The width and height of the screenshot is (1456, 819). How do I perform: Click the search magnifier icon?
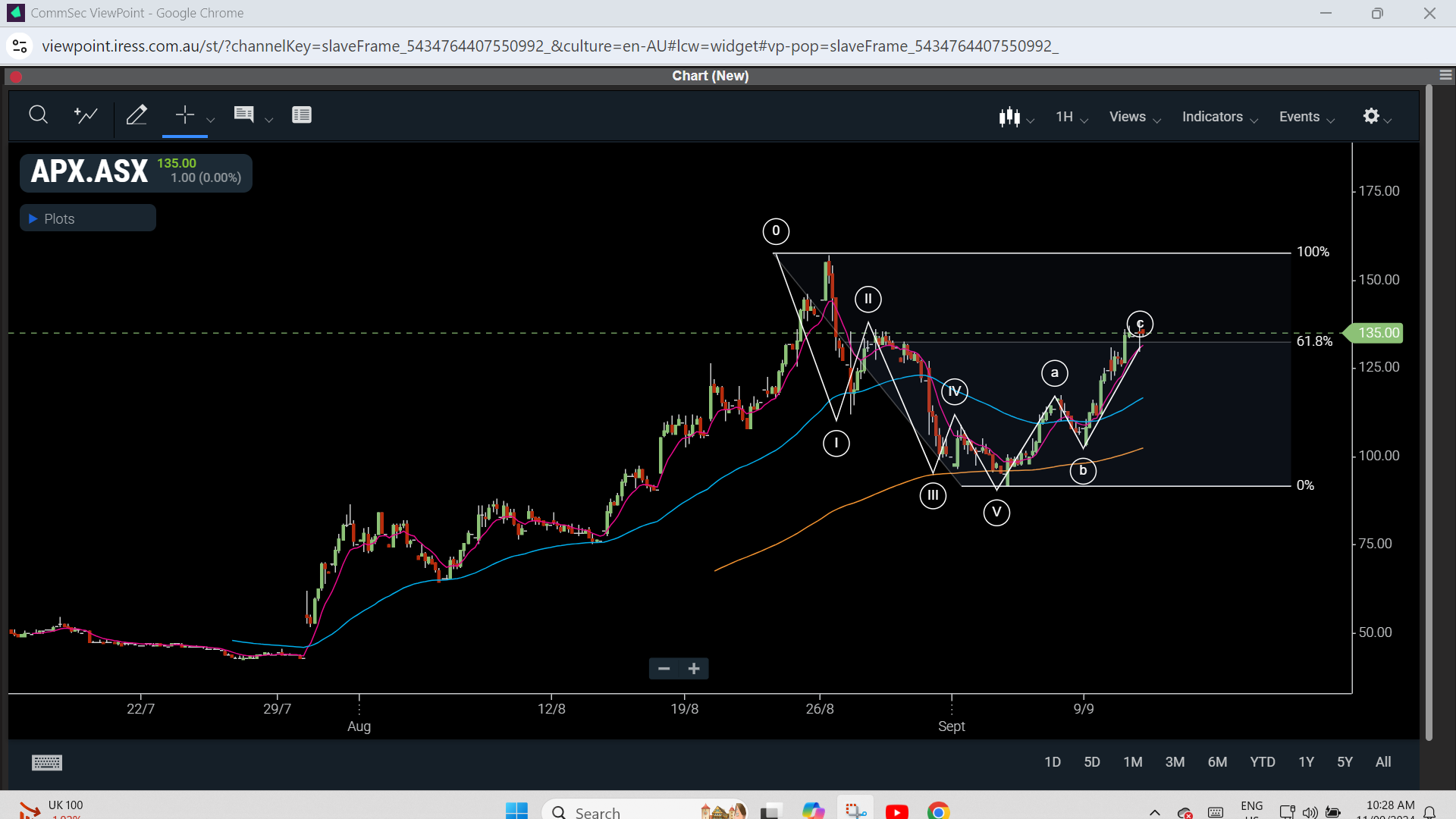point(38,115)
